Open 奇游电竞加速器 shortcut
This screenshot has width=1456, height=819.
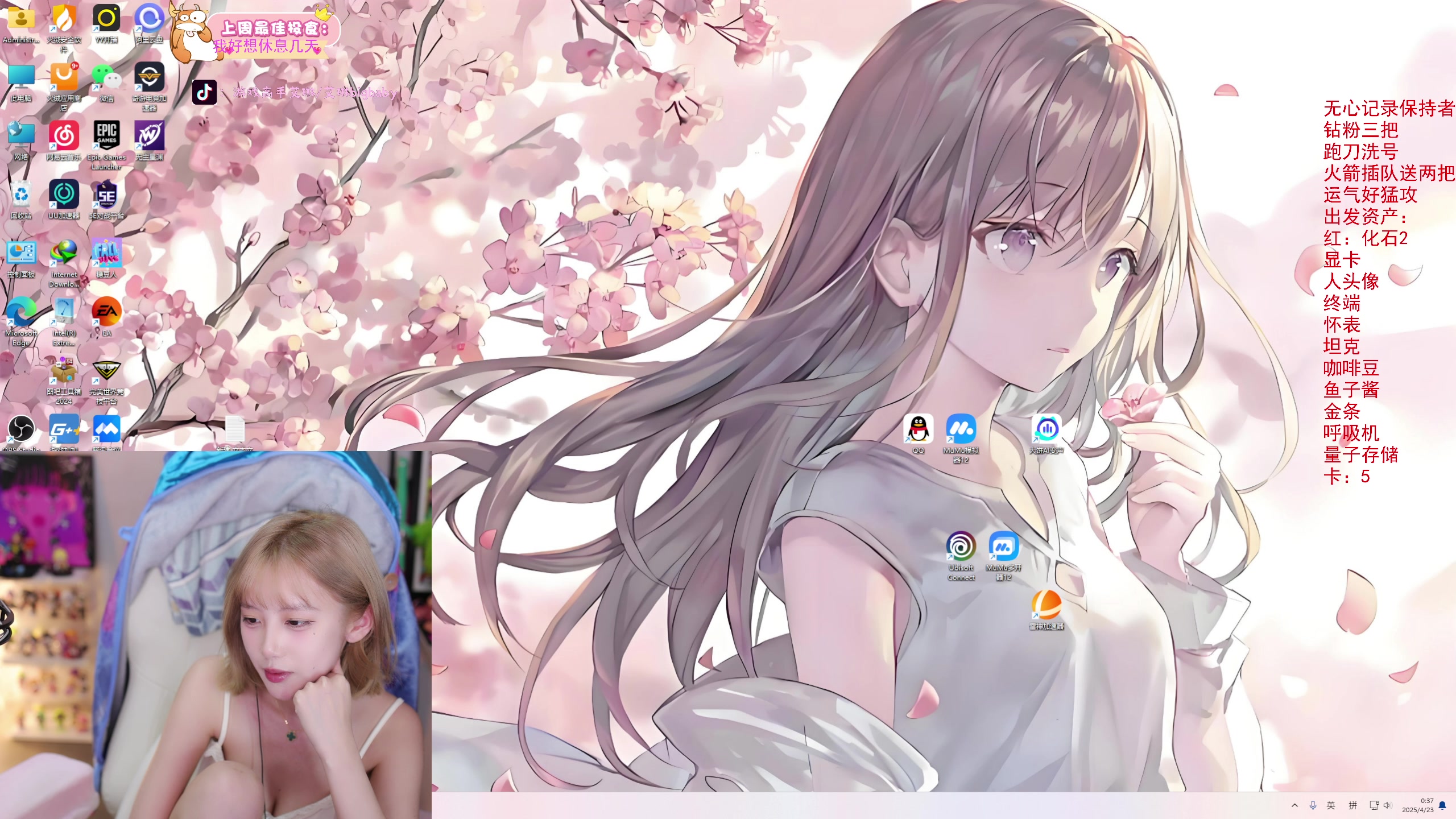149,86
